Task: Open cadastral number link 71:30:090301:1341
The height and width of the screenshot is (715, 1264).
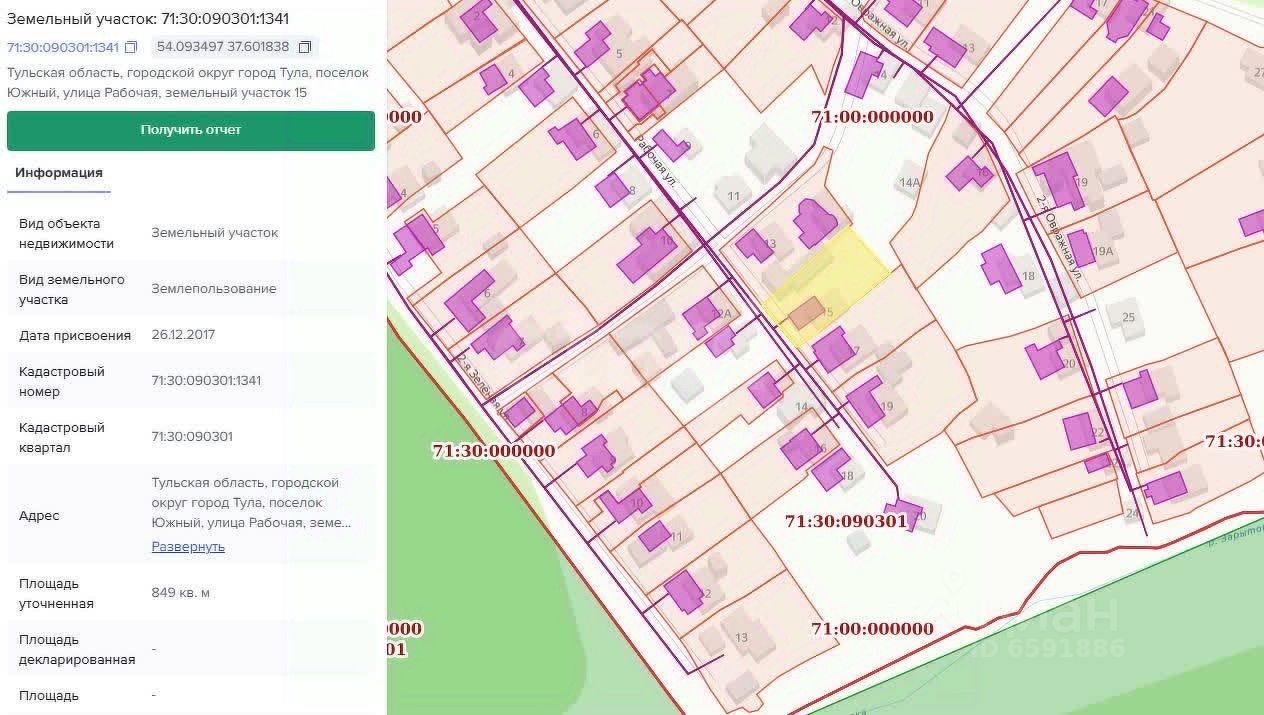Action: (x=63, y=47)
